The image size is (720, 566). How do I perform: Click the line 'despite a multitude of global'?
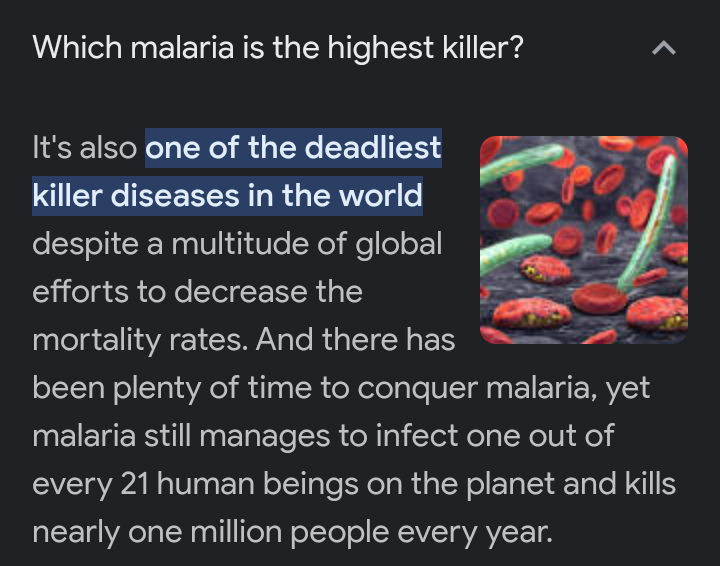237,244
